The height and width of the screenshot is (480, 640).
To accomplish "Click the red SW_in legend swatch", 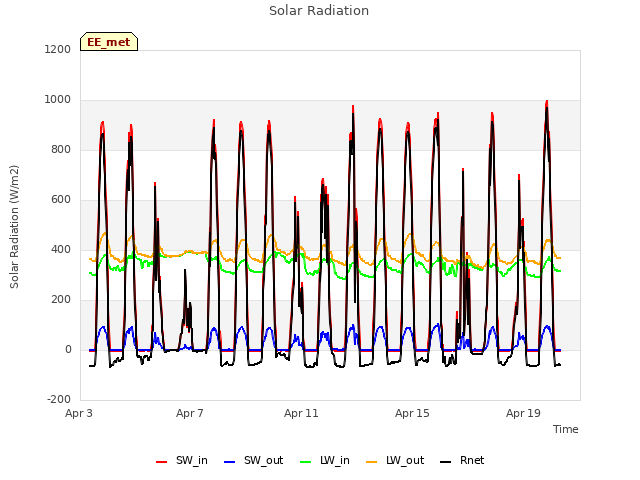I will point(162,462).
